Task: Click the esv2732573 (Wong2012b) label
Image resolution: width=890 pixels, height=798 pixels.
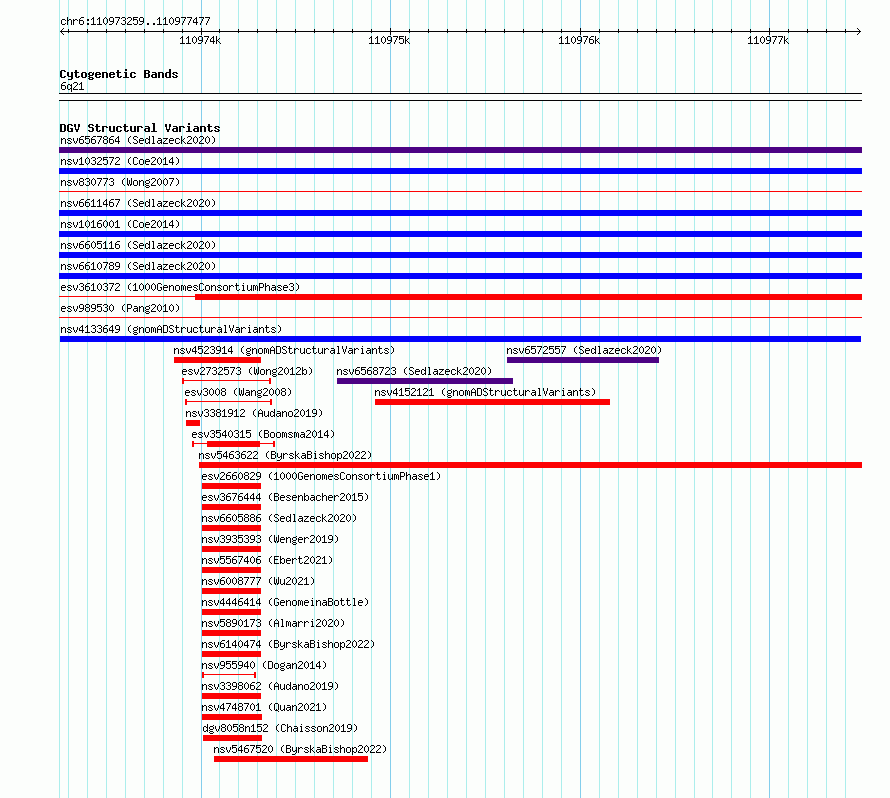Action: (x=247, y=371)
